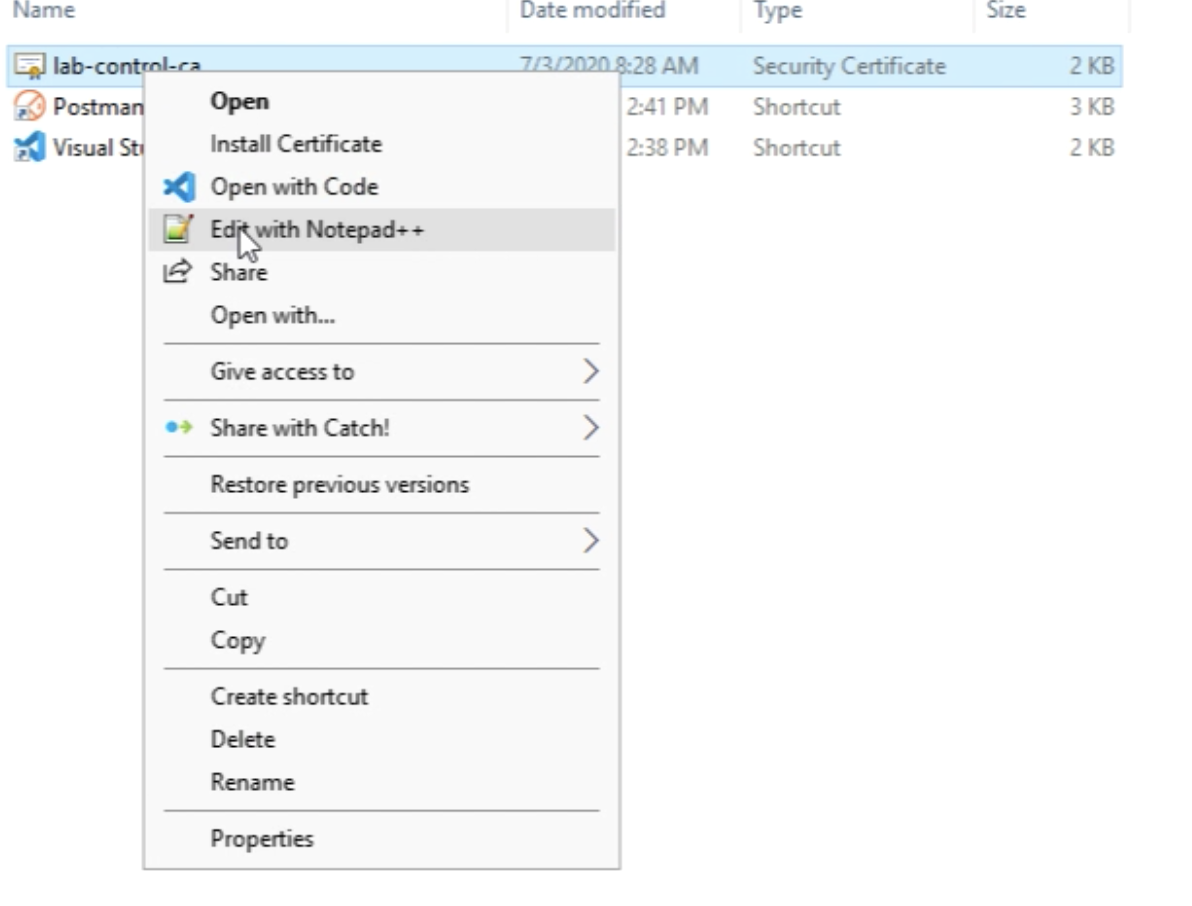Expand the Share with Catch! submenu arrow

[590, 428]
